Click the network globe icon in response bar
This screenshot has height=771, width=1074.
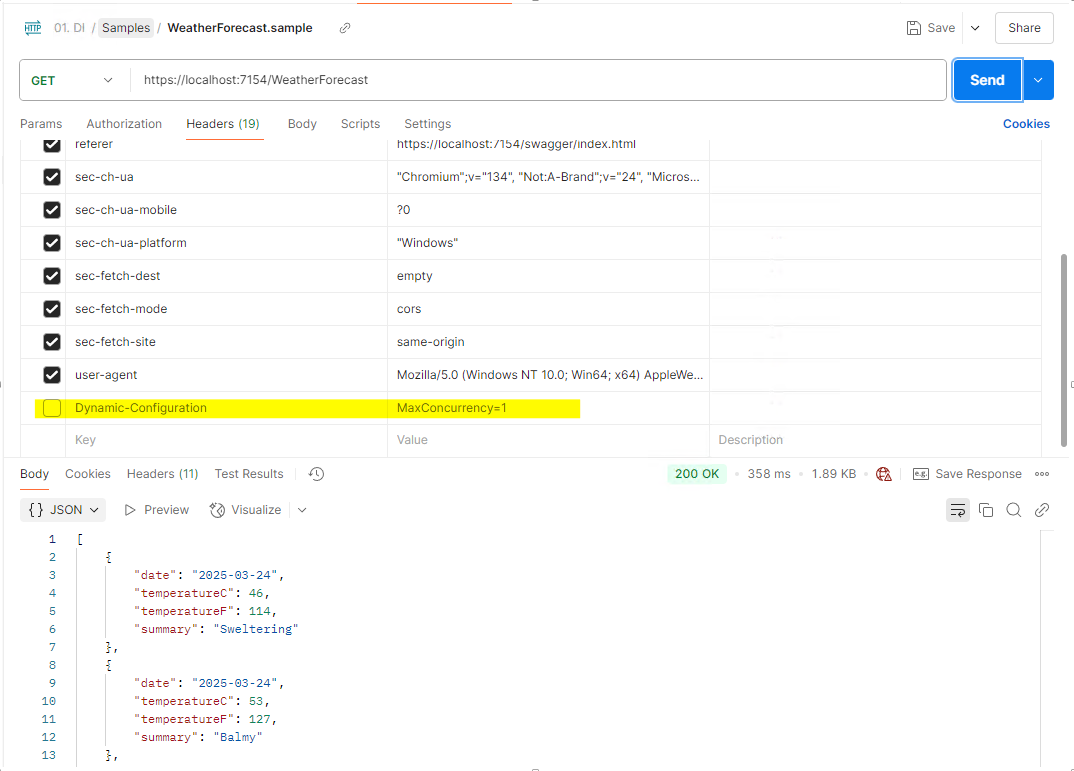pos(883,474)
